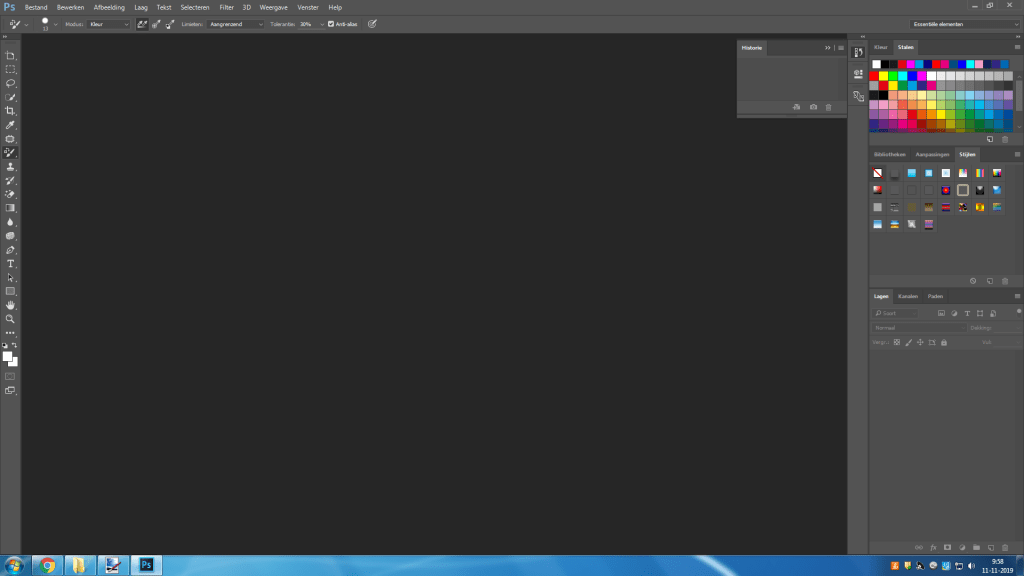Open the Limieten dropdown set to Aangrenzend
Screen dimensions: 1024x576
click(236, 24)
